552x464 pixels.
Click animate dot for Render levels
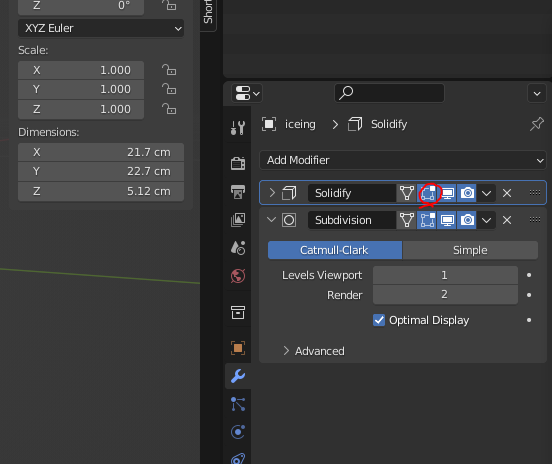tap(529, 295)
